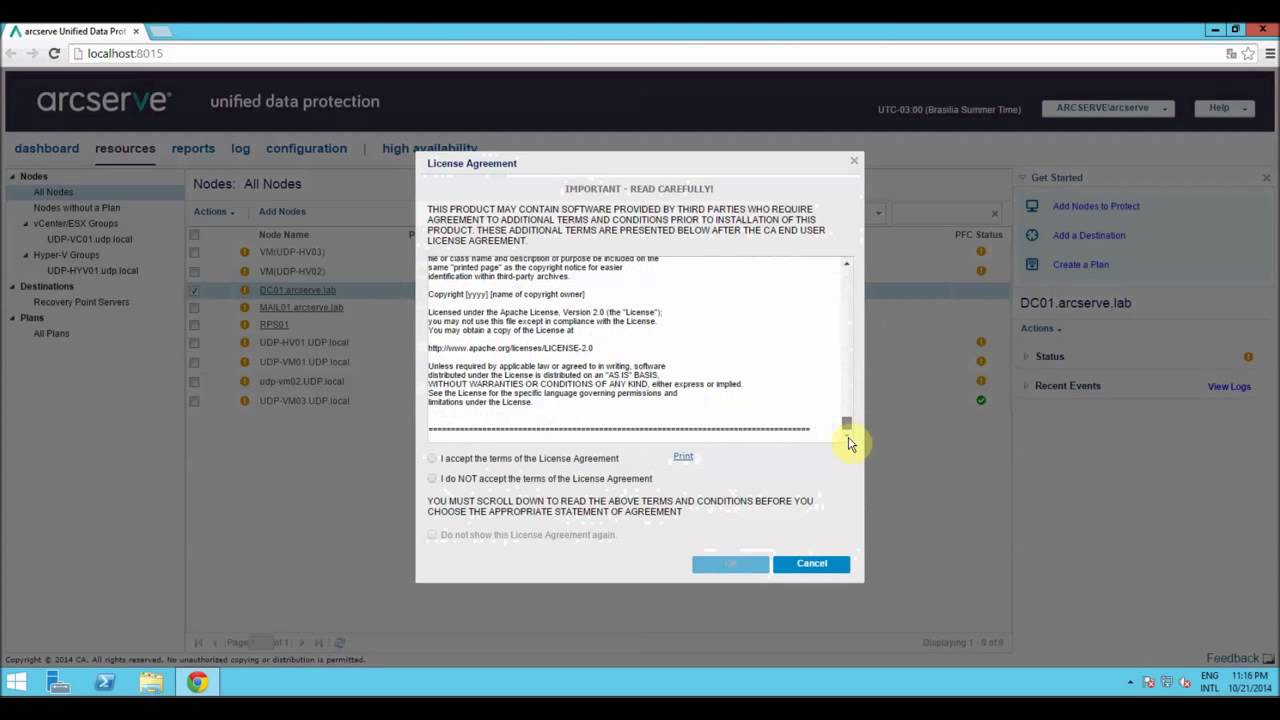This screenshot has height=720, width=1280.
Task: Collapse the Hyper-V Groups node
Action: [x=26, y=255]
